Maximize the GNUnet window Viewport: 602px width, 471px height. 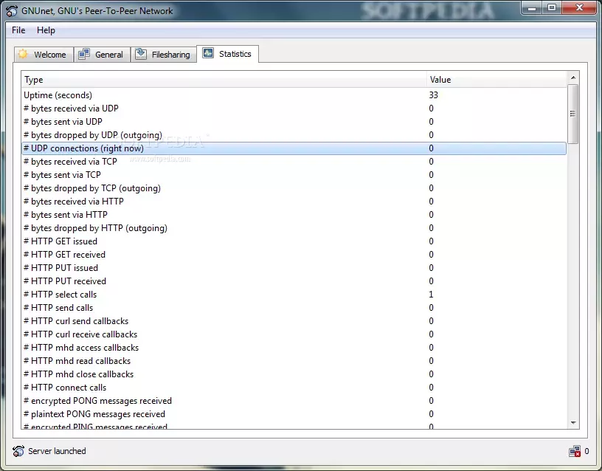click(552, 8)
